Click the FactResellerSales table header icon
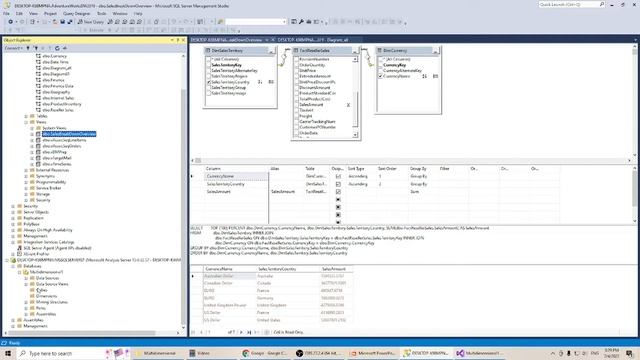 [x=296, y=51]
